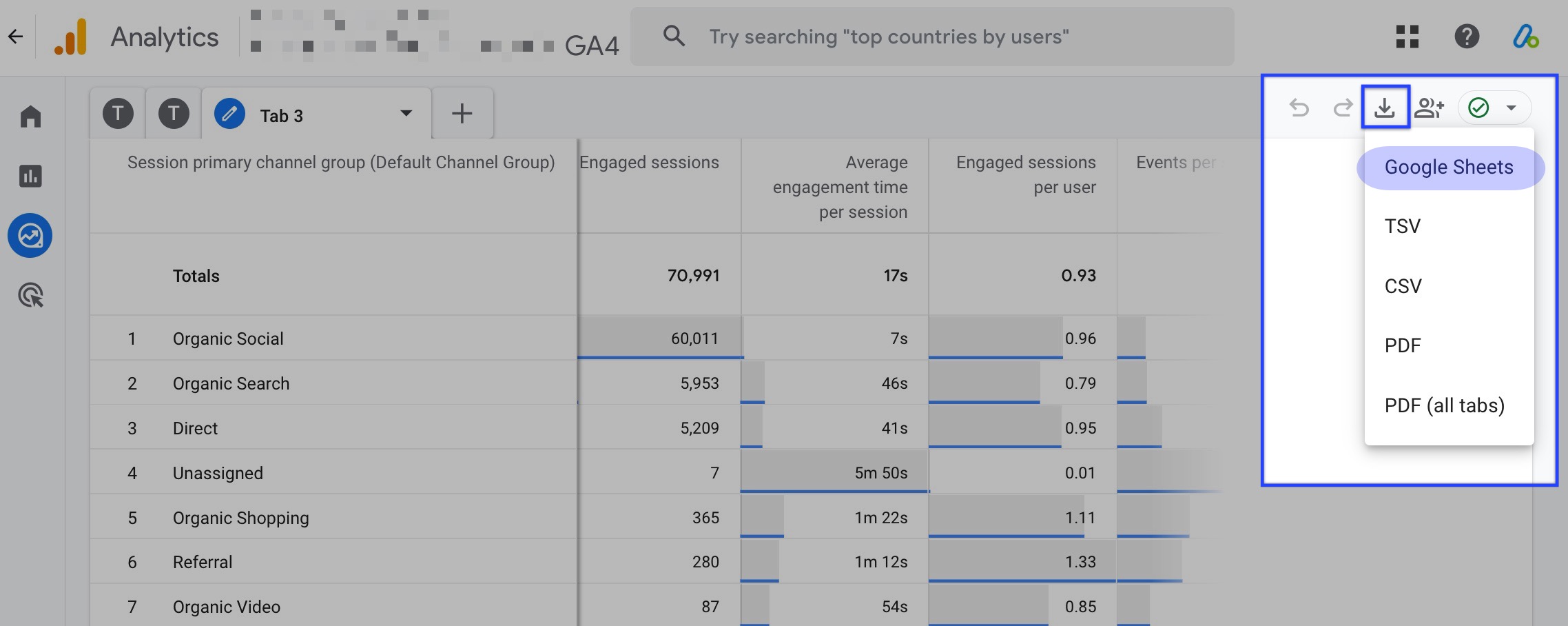This screenshot has height=626, width=1568.
Task: Select the second T tab
Action: point(174,113)
